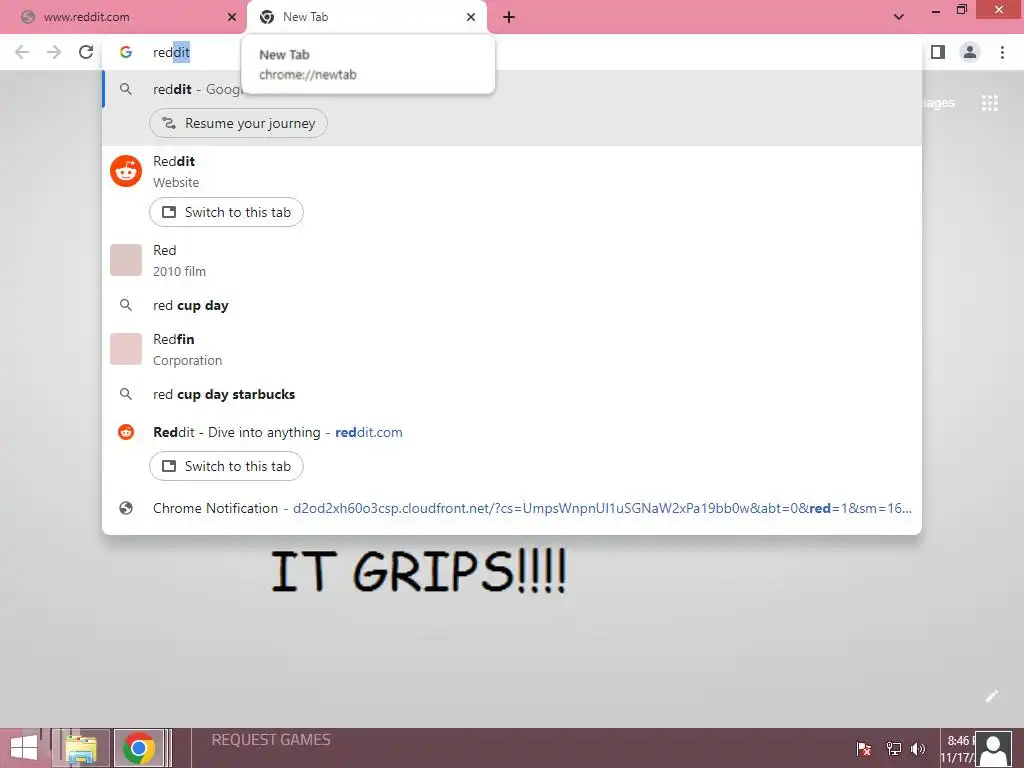Click the Chrome taskbar icon
1024x768 pixels.
point(138,748)
